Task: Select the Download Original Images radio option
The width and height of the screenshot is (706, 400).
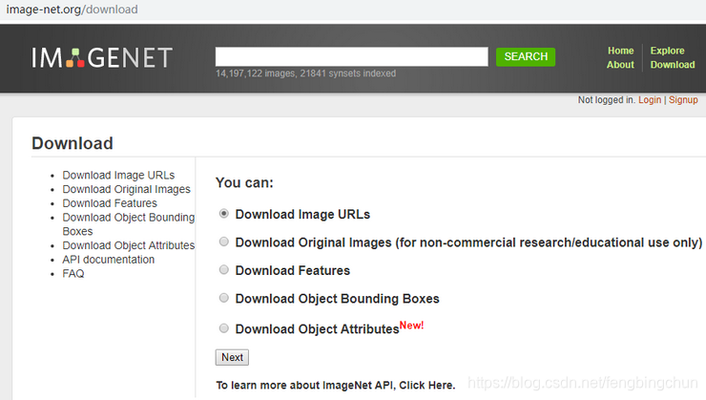Action: tap(224, 241)
